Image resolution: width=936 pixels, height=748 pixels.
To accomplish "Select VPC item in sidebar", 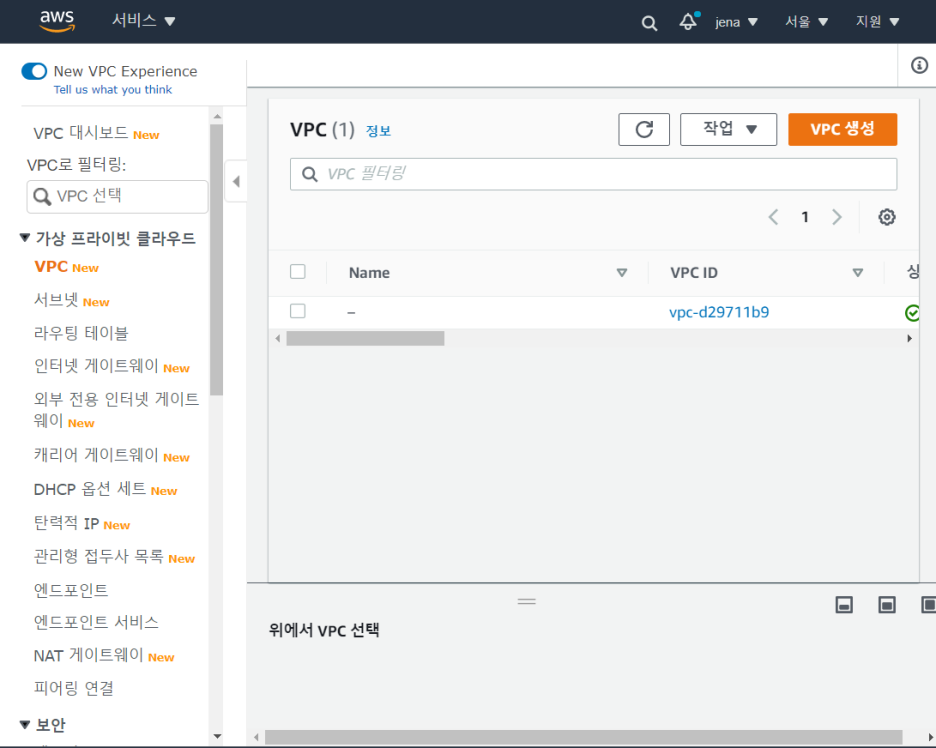I will pos(51,266).
